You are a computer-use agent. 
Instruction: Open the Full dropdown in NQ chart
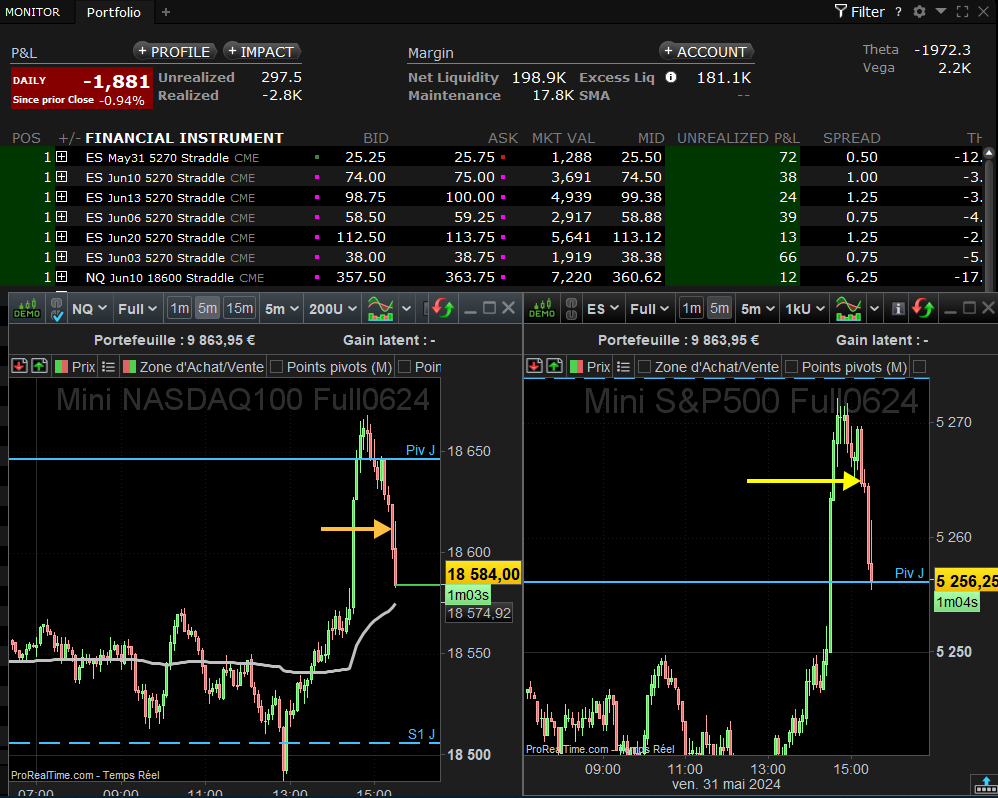pyautogui.click(x=137, y=309)
